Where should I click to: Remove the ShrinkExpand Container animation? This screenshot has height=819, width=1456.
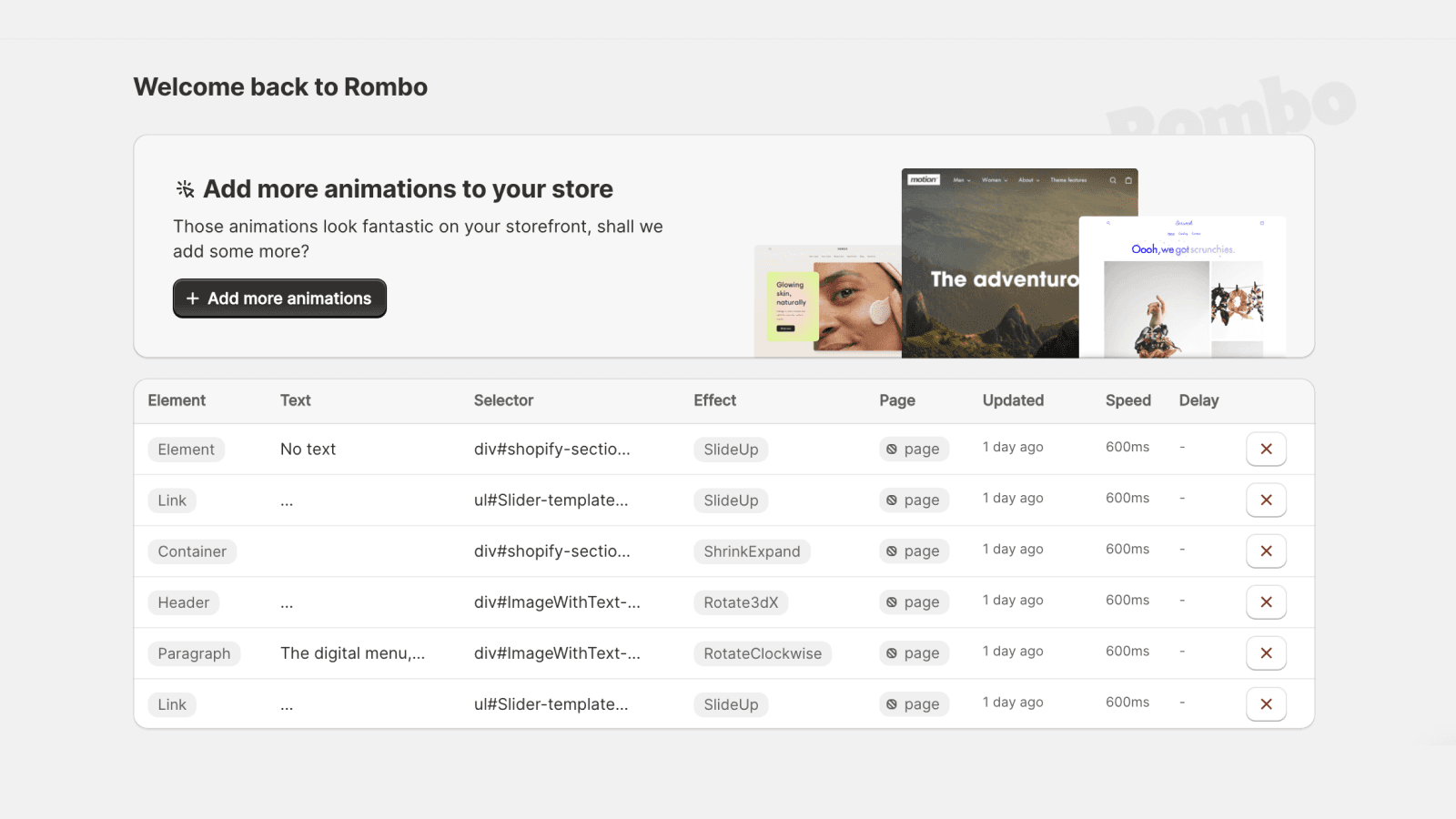[1266, 551]
